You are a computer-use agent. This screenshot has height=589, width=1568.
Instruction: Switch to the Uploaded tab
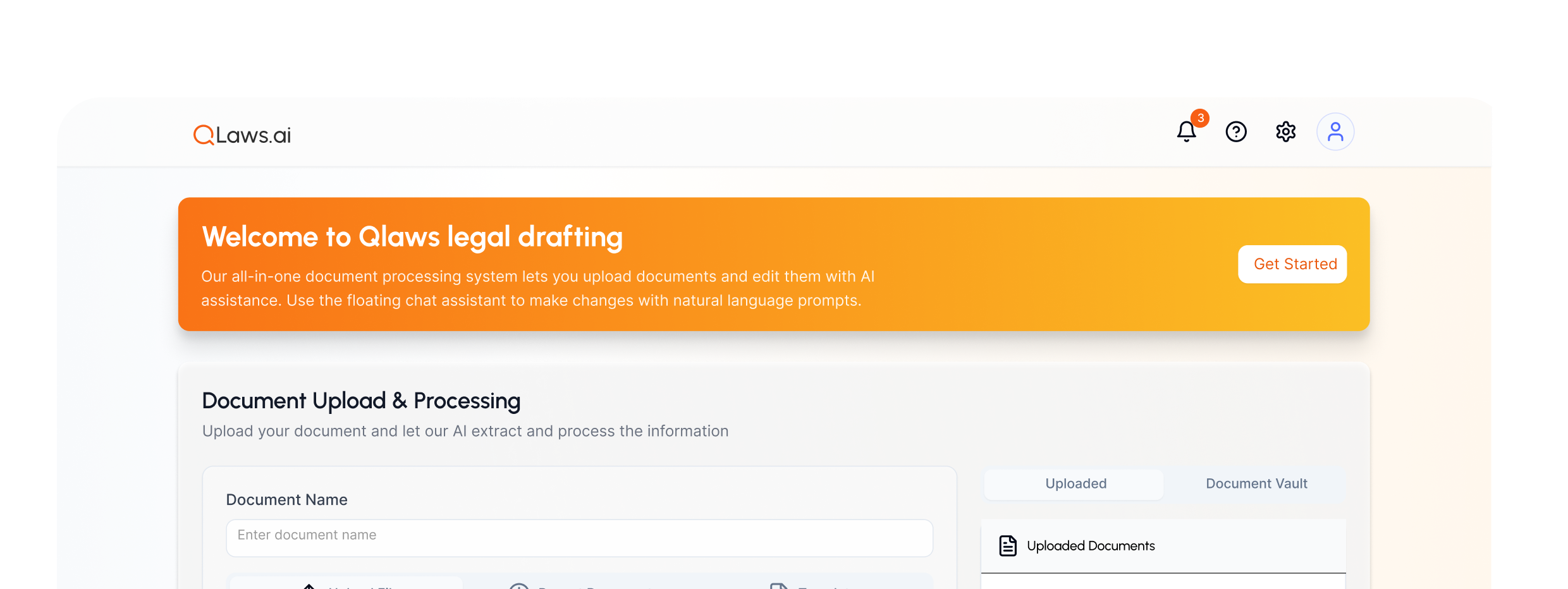tap(1075, 484)
